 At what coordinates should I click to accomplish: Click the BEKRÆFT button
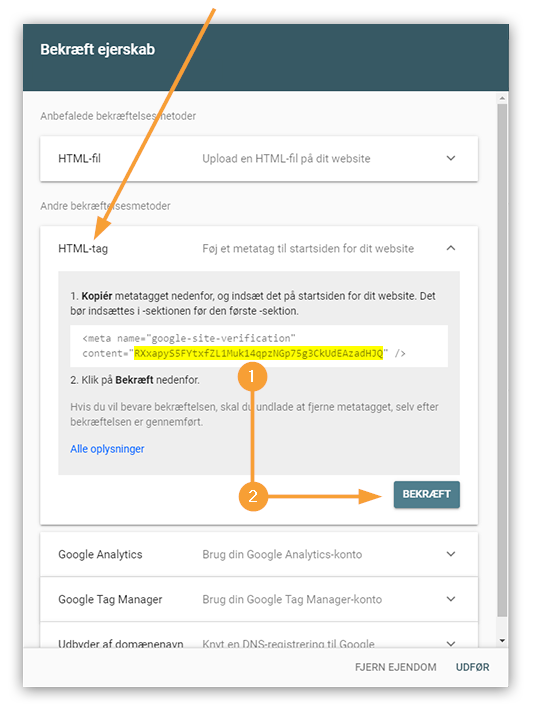426,494
